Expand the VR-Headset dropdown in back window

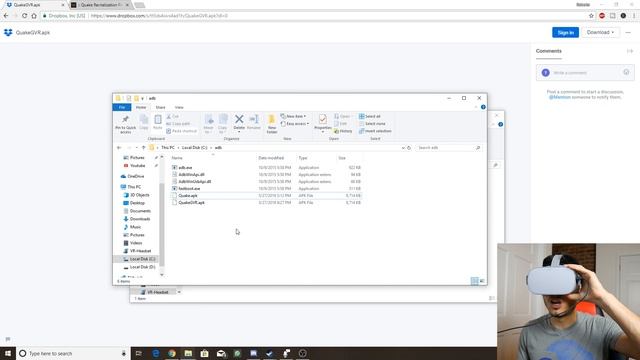click(x=179, y=292)
